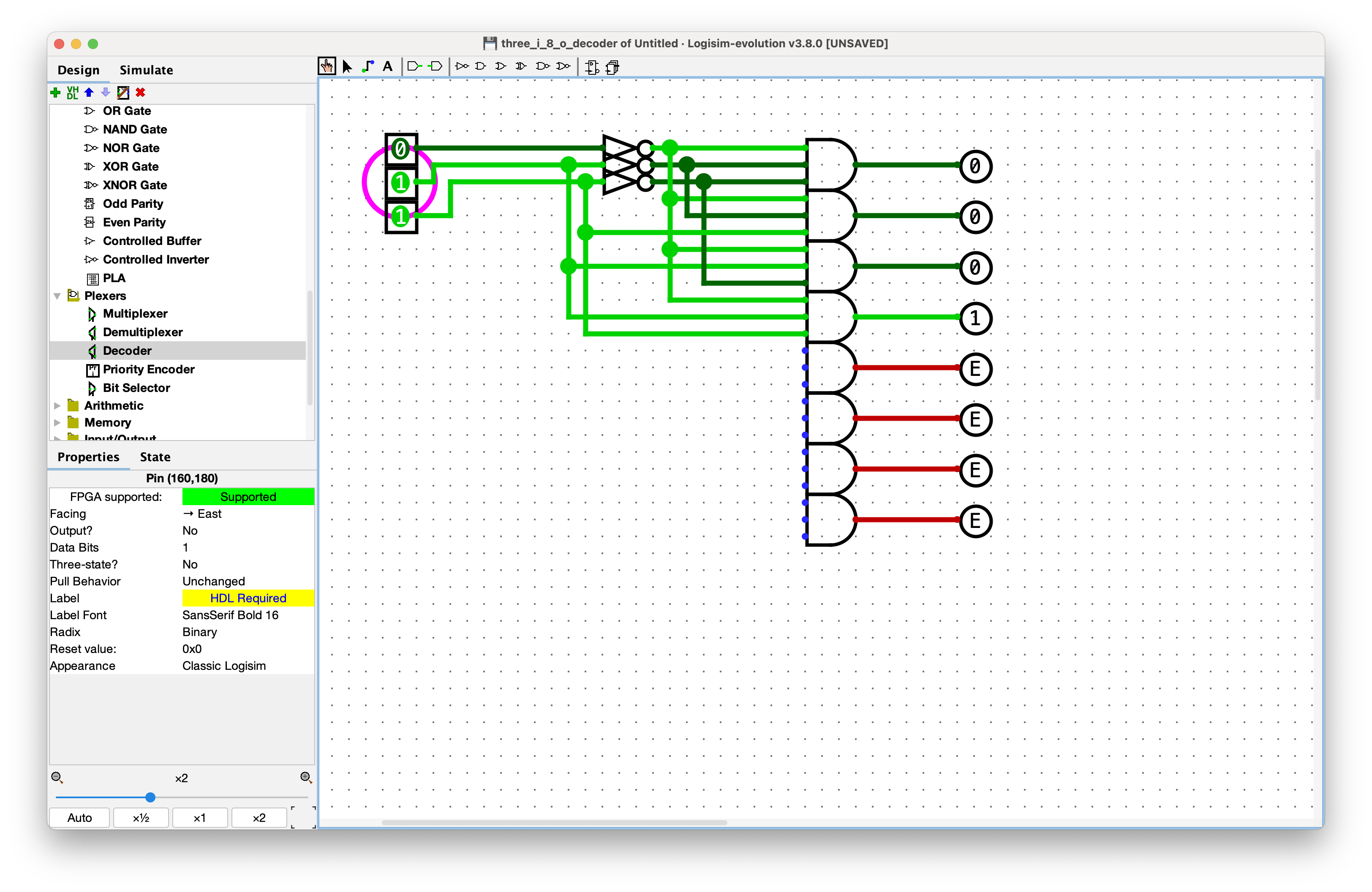
Task: Pick AND gate in toolbar
Action: click(481, 67)
